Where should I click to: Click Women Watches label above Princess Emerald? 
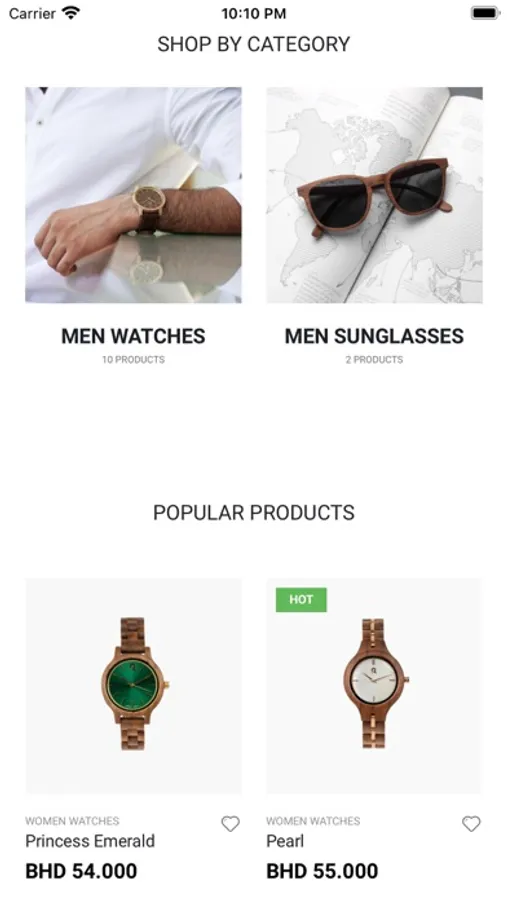click(x=72, y=821)
